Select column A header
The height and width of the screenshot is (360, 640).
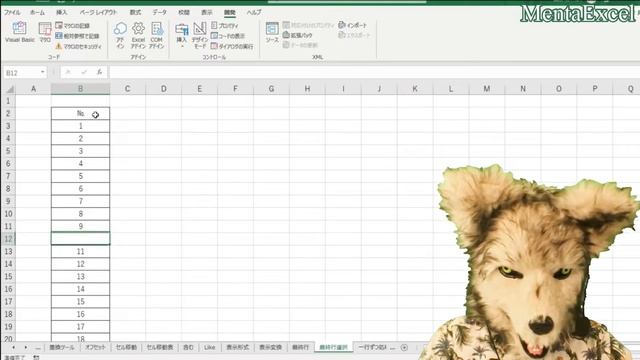[33, 89]
